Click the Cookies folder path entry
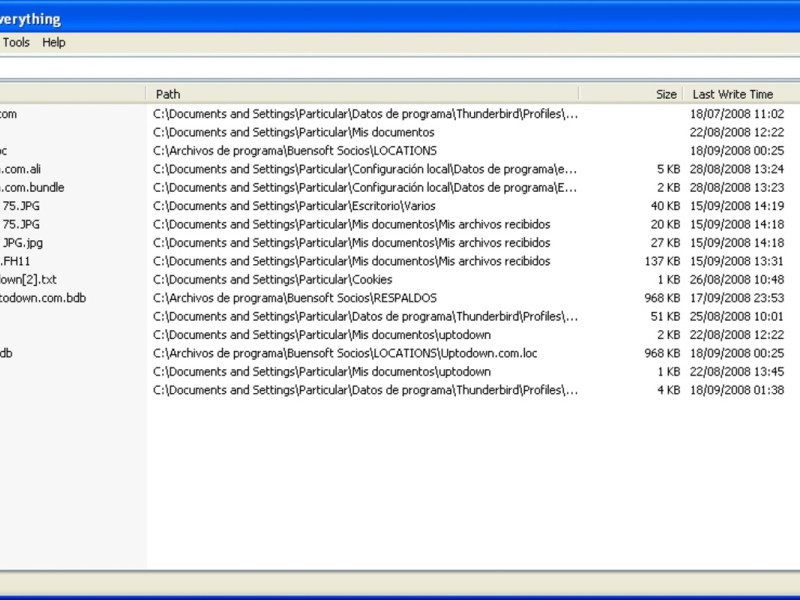 272,280
